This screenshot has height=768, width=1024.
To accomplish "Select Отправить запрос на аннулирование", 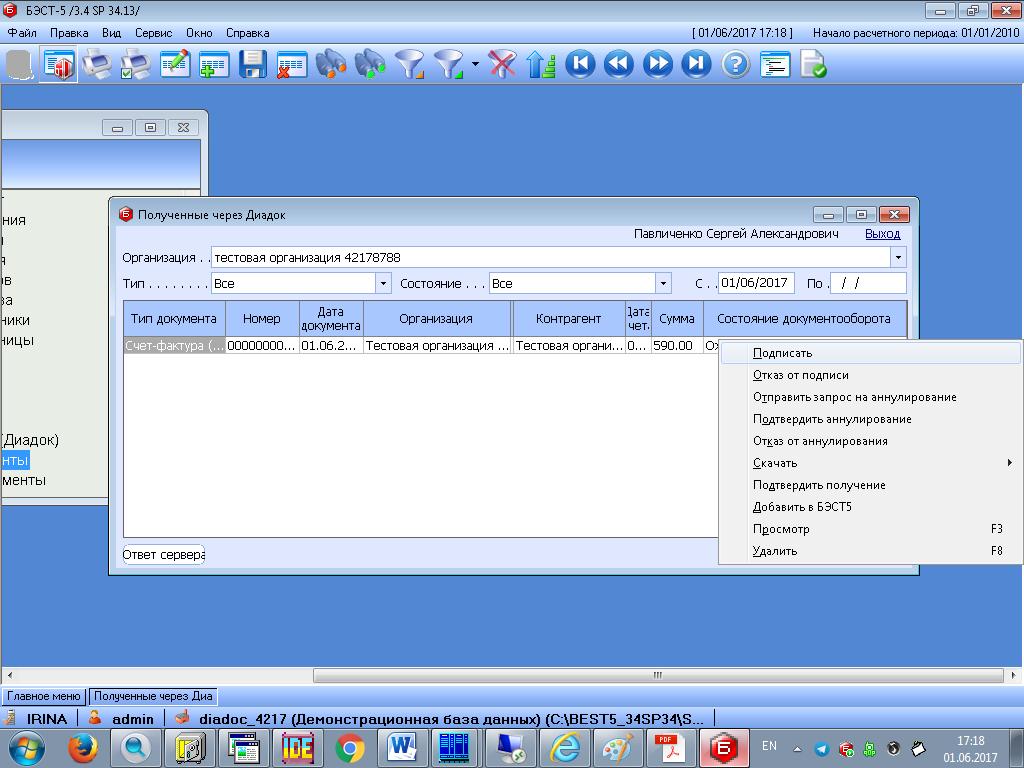I will tap(870, 397).
